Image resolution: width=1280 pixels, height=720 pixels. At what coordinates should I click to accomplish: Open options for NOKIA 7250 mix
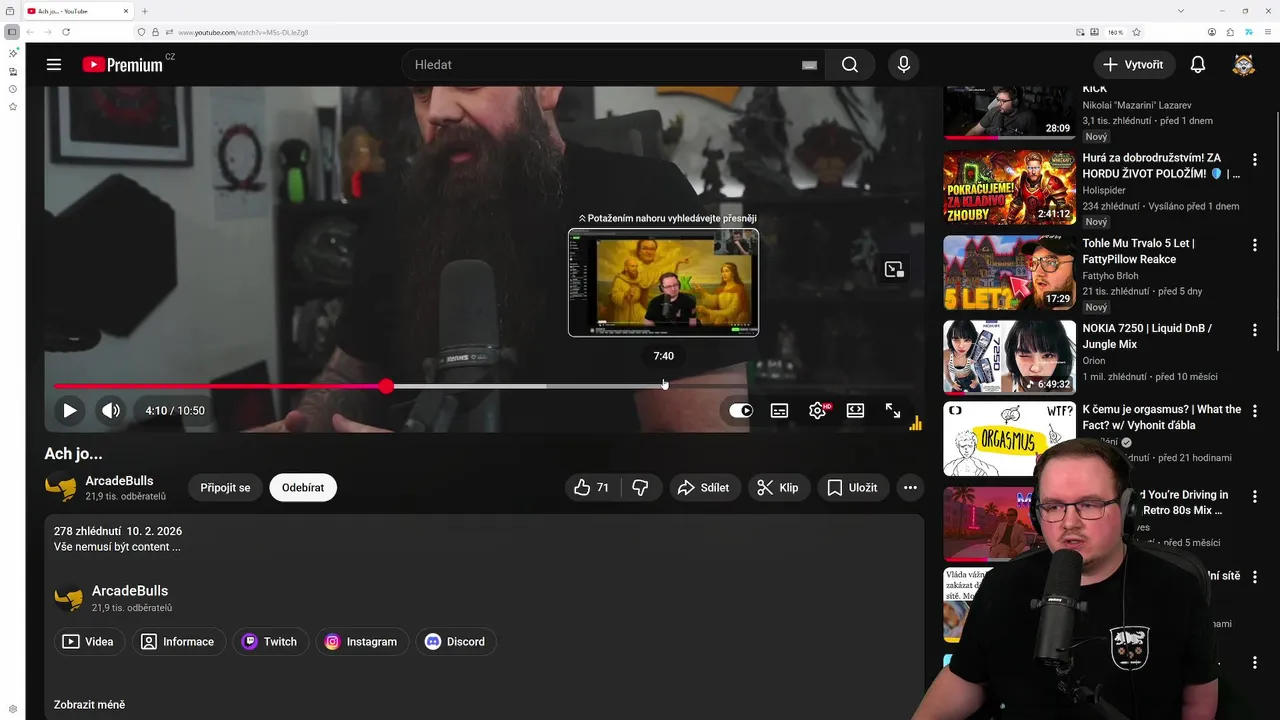pos(1255,330)
